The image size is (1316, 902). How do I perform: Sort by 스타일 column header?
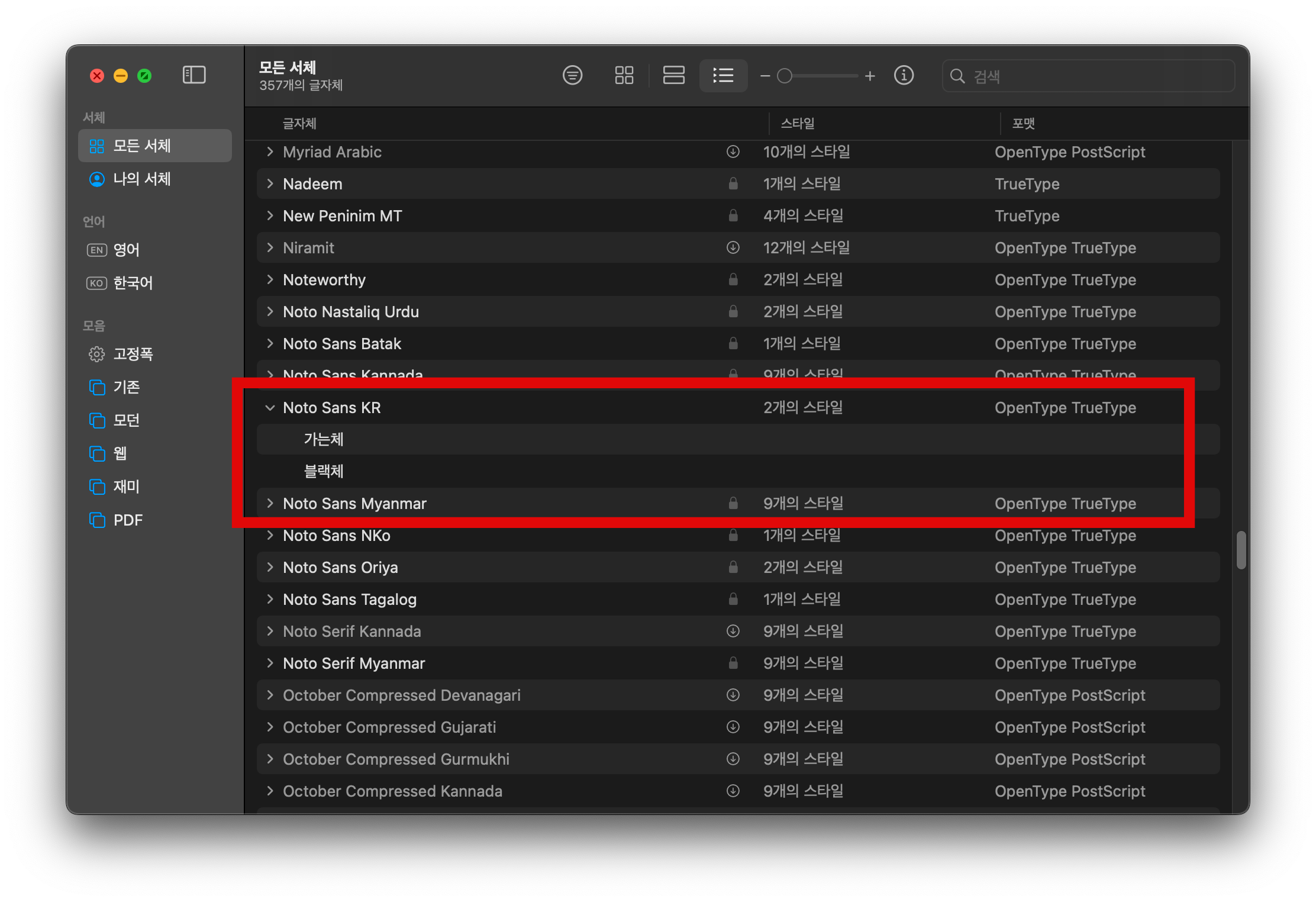point(797,123)
